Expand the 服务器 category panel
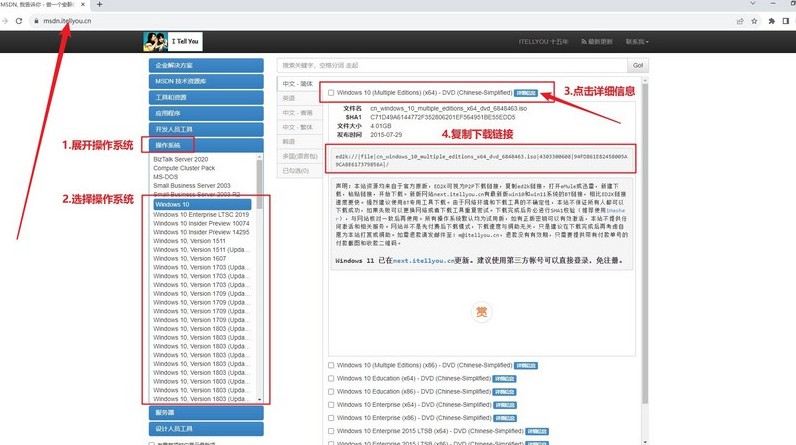796x445 pixels. point(207,412)
